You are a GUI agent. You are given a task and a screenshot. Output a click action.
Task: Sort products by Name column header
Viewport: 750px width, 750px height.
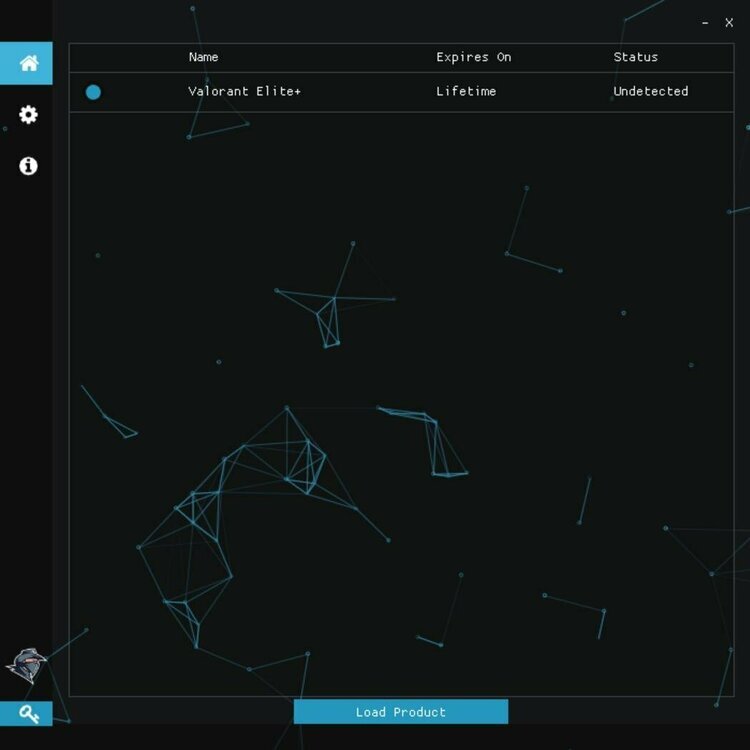[203, 57]
